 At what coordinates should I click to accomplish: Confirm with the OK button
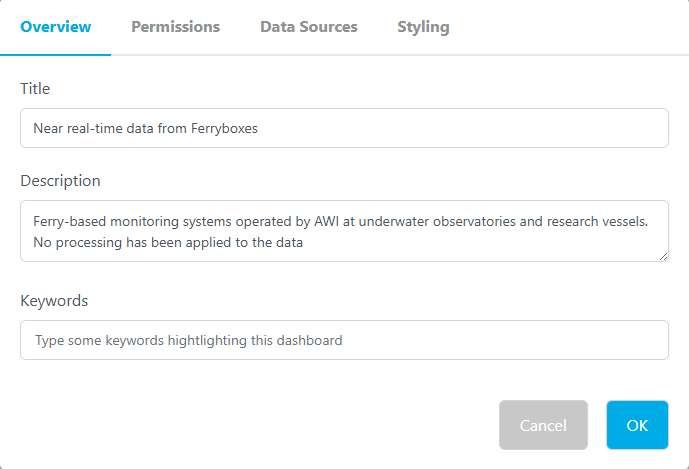[x=637, y=425]
